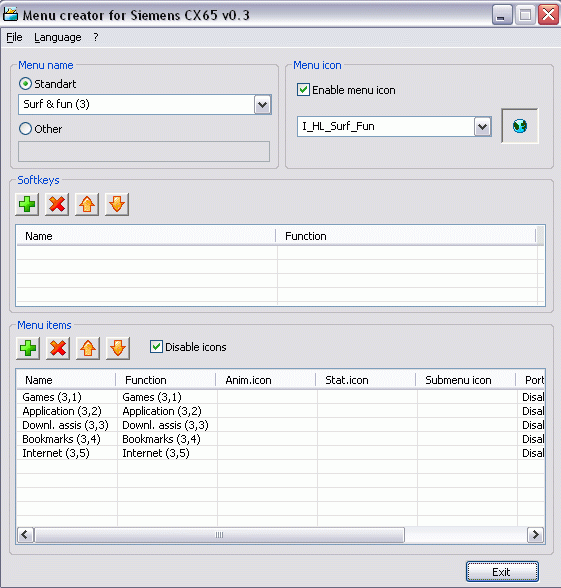Add a new softkey with green plus
This screenshot has height=588, width=561.
27,204
